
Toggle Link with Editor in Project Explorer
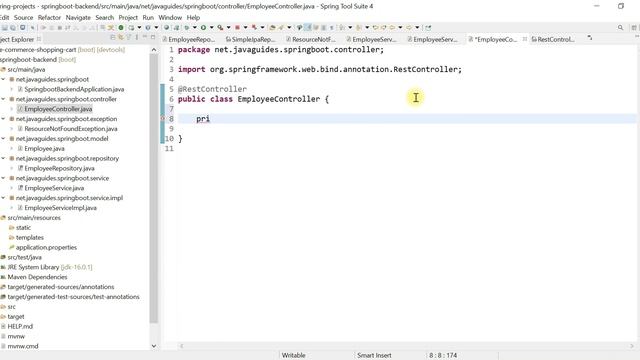(x=121, y=38)
